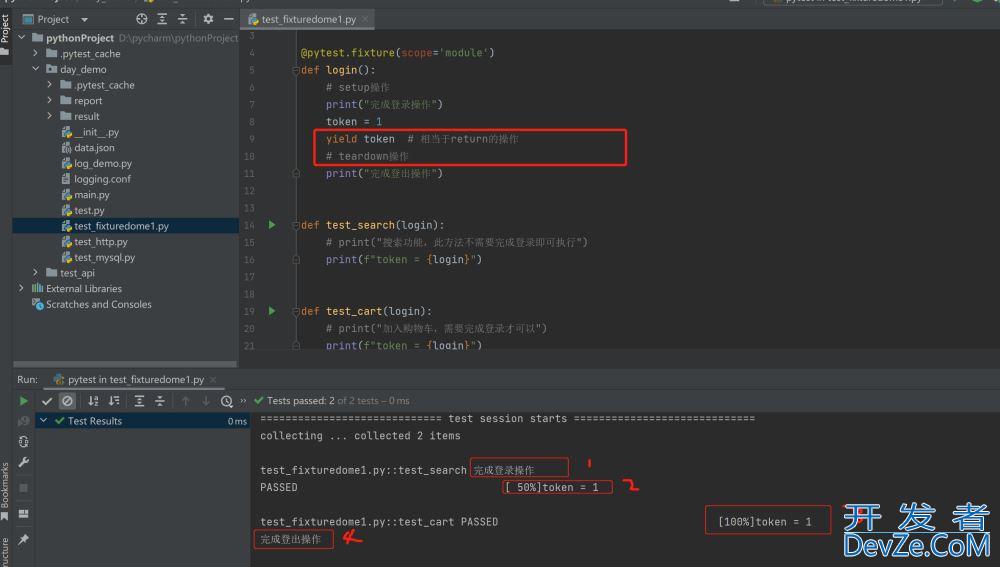Run test_cart from gutter arrow
The width and height of the screenshot is (1000, 567).
point(272,311)
